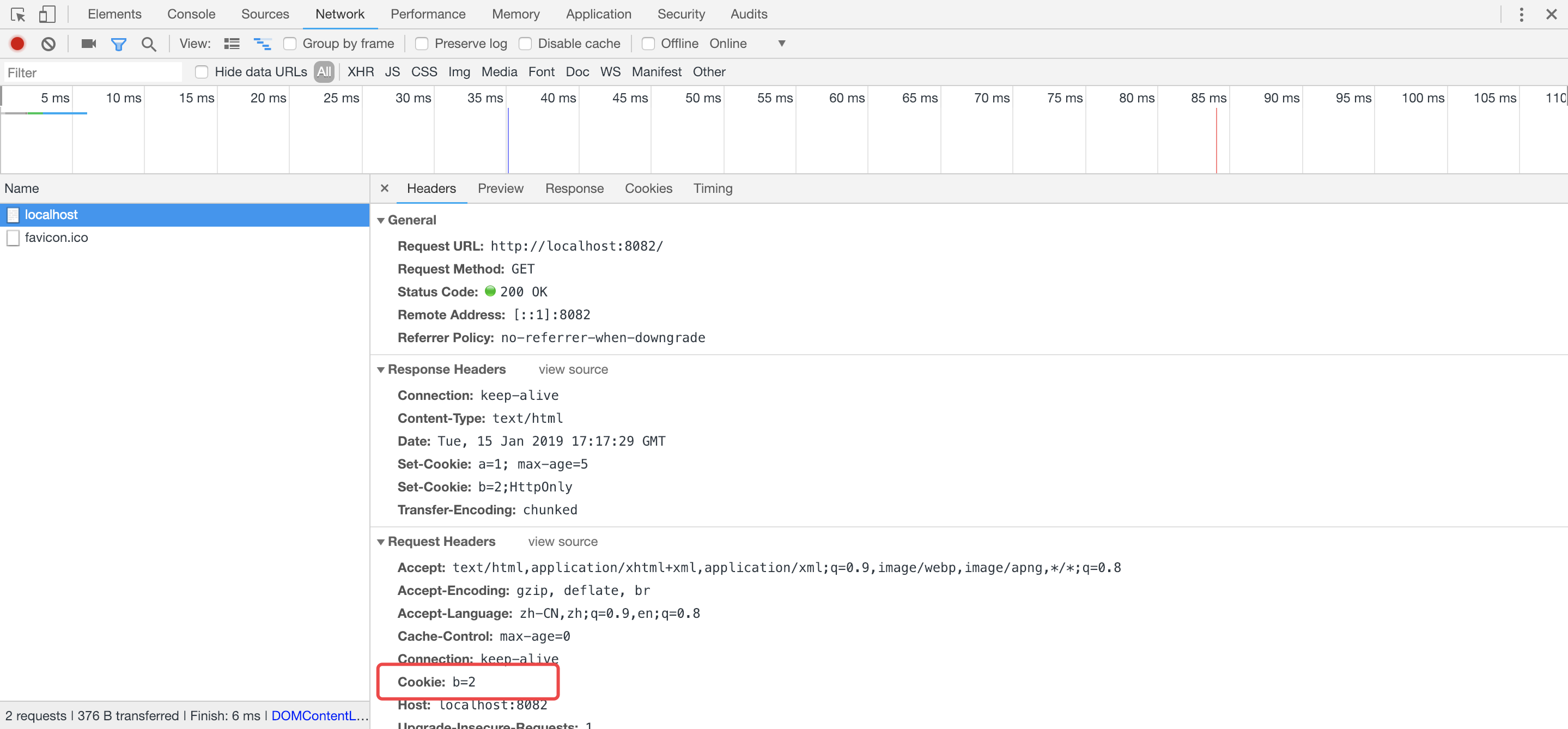Enable Preserve log checkbox
This screenshot has width=1568, height=729.
click(421, 44)
